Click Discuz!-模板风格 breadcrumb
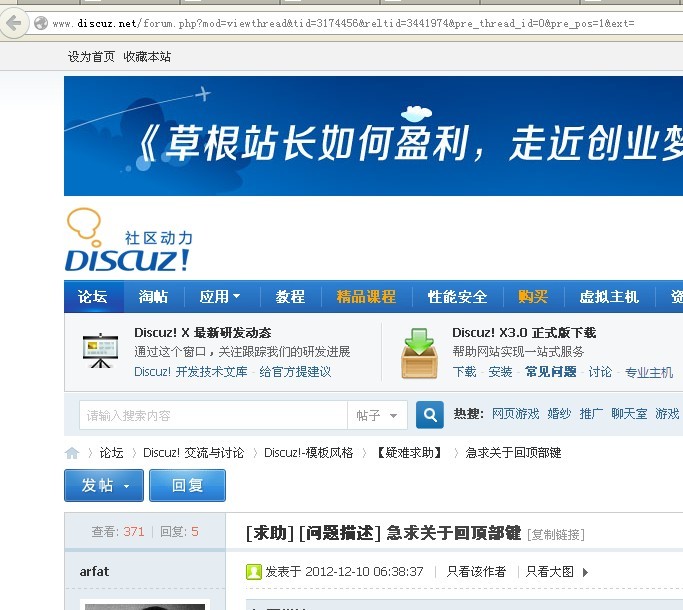This screenshot has height=610, width=683. tap(309, 453)
